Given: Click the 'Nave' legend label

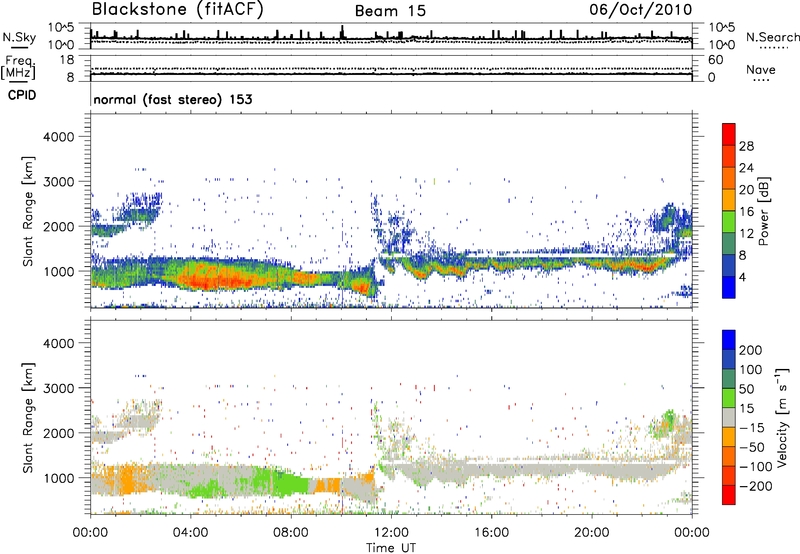Looking at the screenshot, I should pyautogui.click(x=761, y=70).
